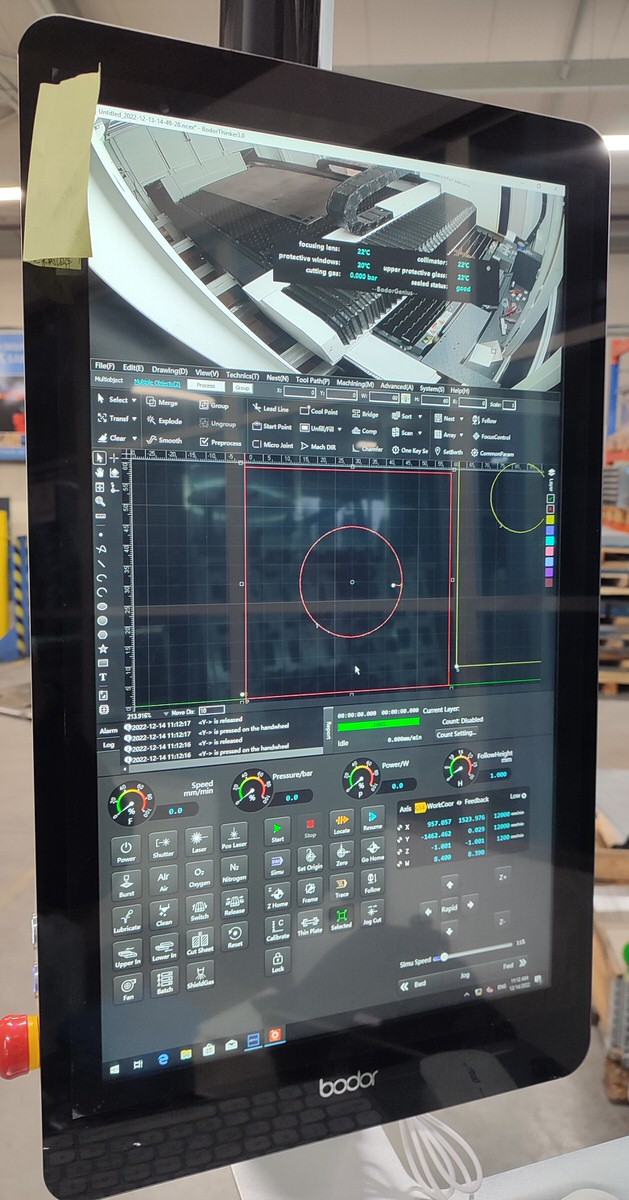Click the FollowHeight value field

[497, 775]
